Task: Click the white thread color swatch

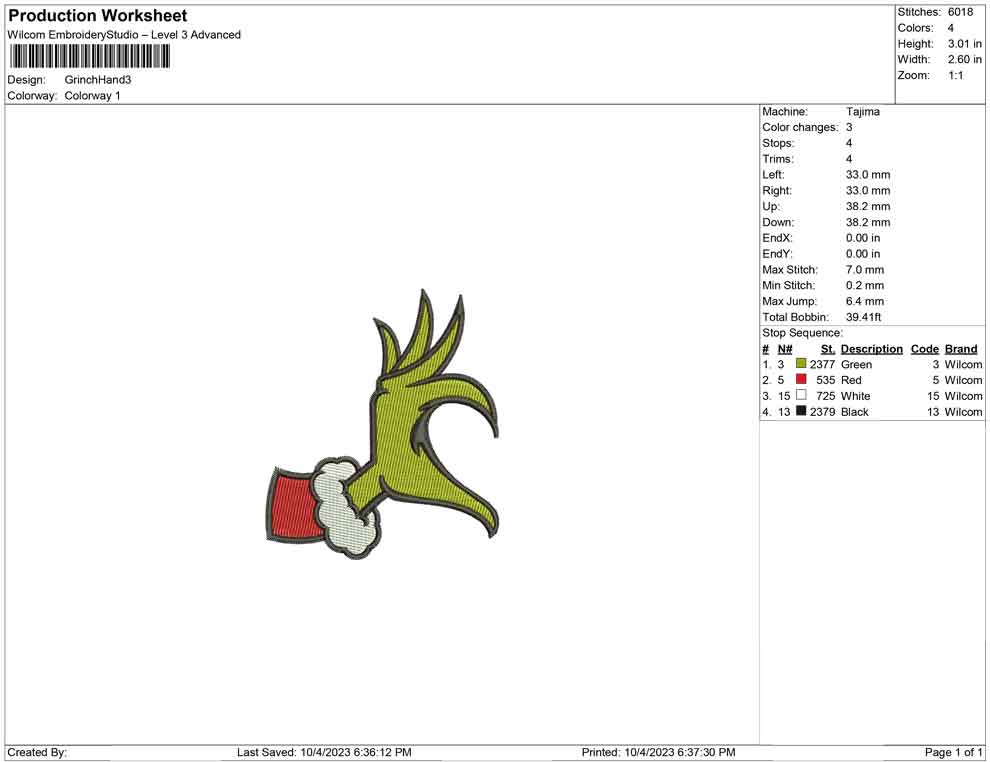Action: [x=801, y=395]
